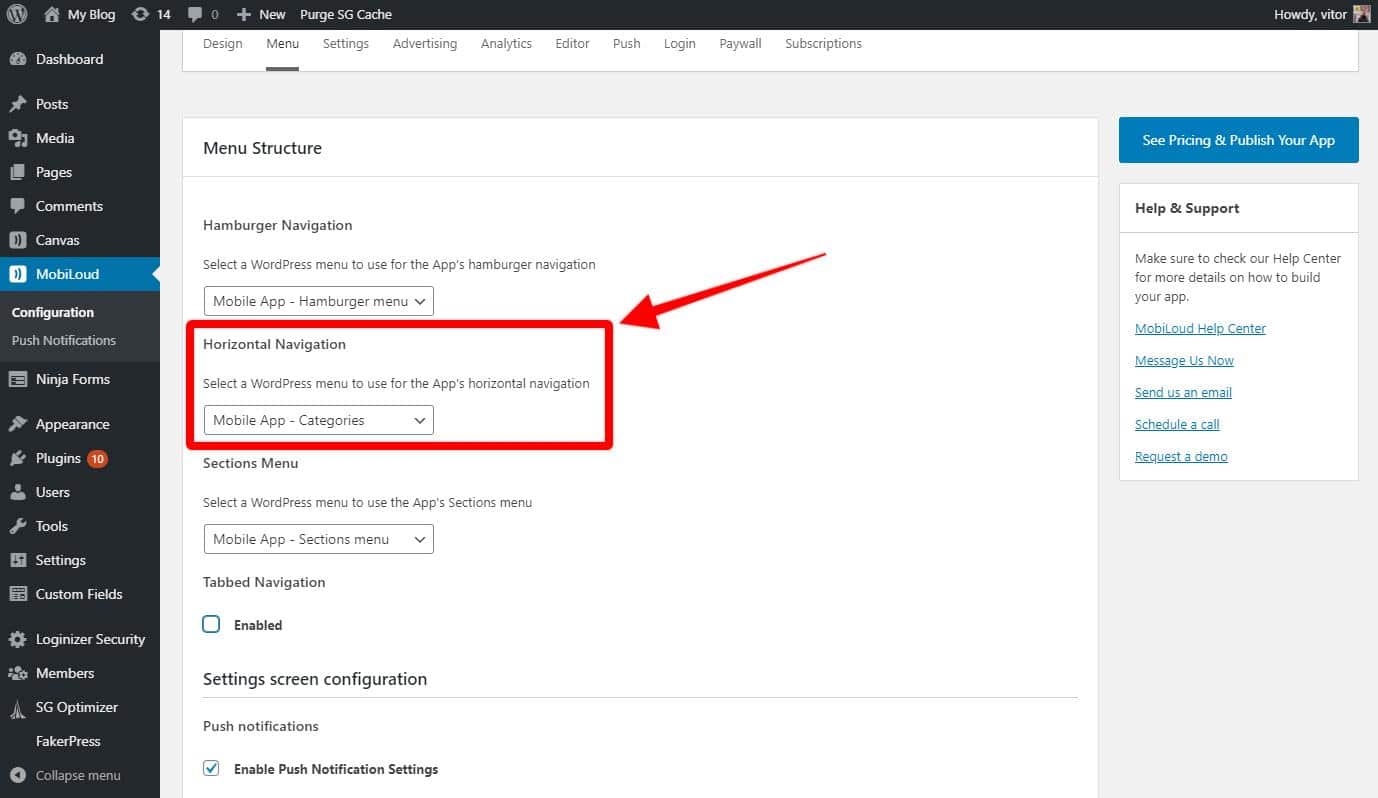Click the user avatar next to Howdy, vitor
The height and width of the screenshot is (798, 1378).
1362,14
